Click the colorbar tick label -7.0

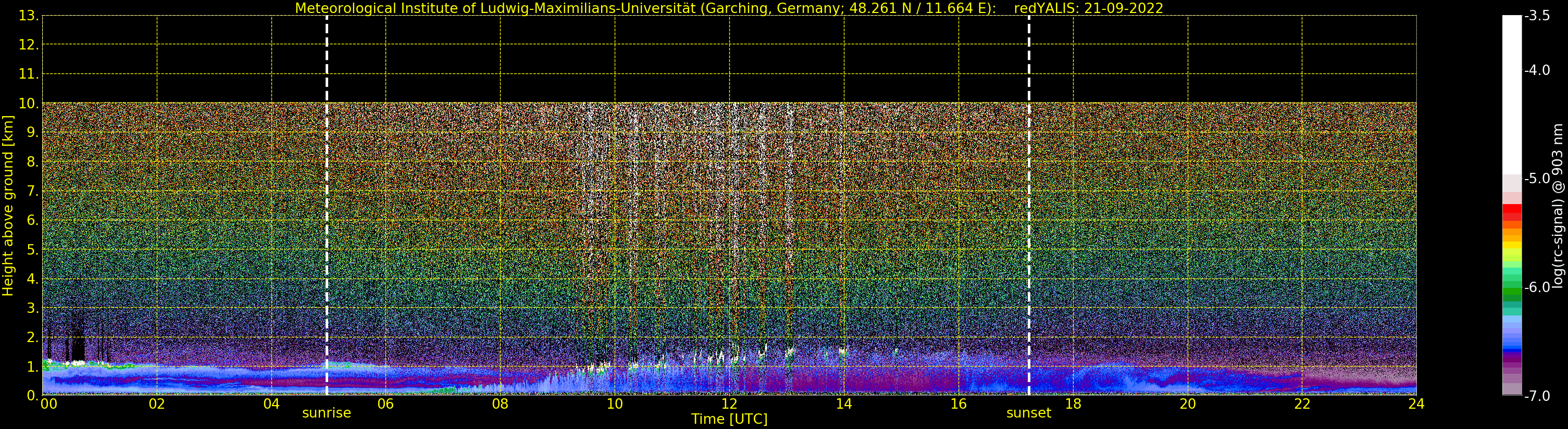tap(1537, 396)
